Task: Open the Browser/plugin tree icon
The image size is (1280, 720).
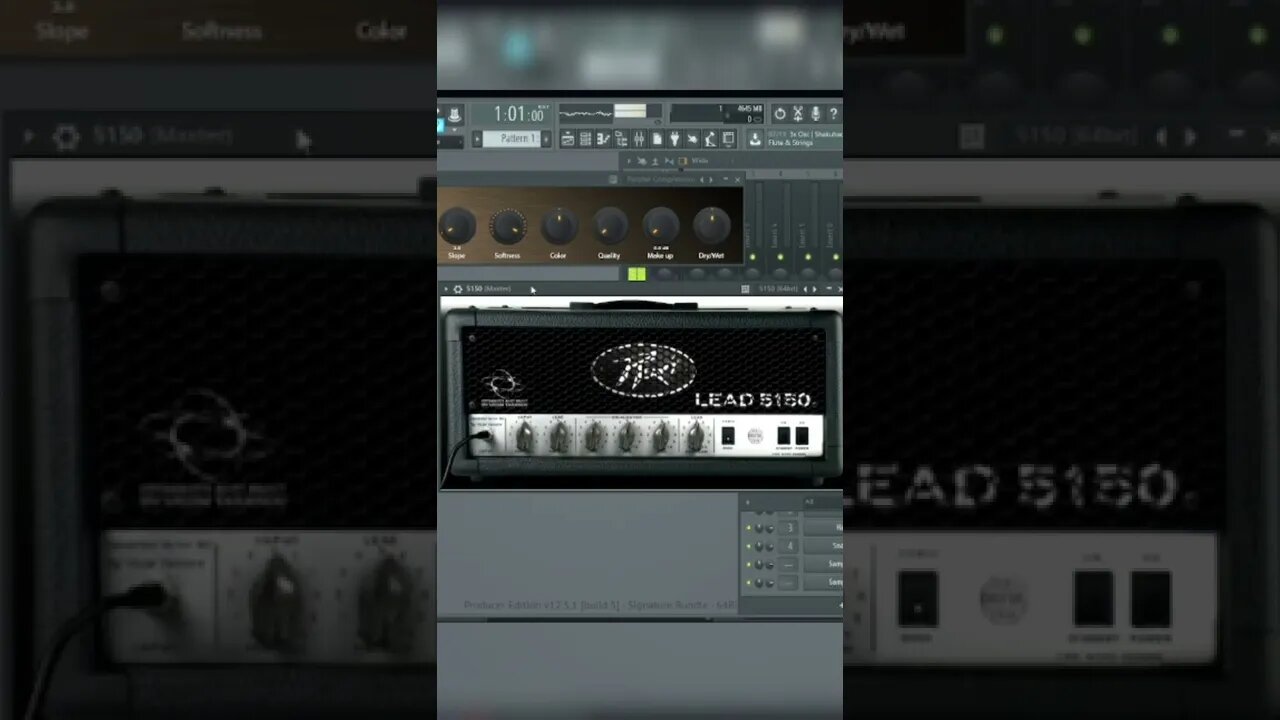Action: 621,139
